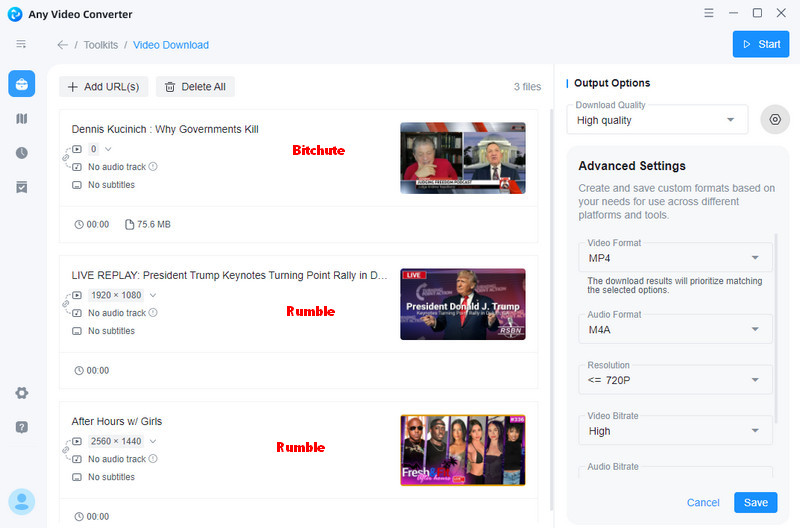Screen dimensions: 800x528
Task: Open the Audio Format M4A dropdown
Action: [x=675, y=330]
